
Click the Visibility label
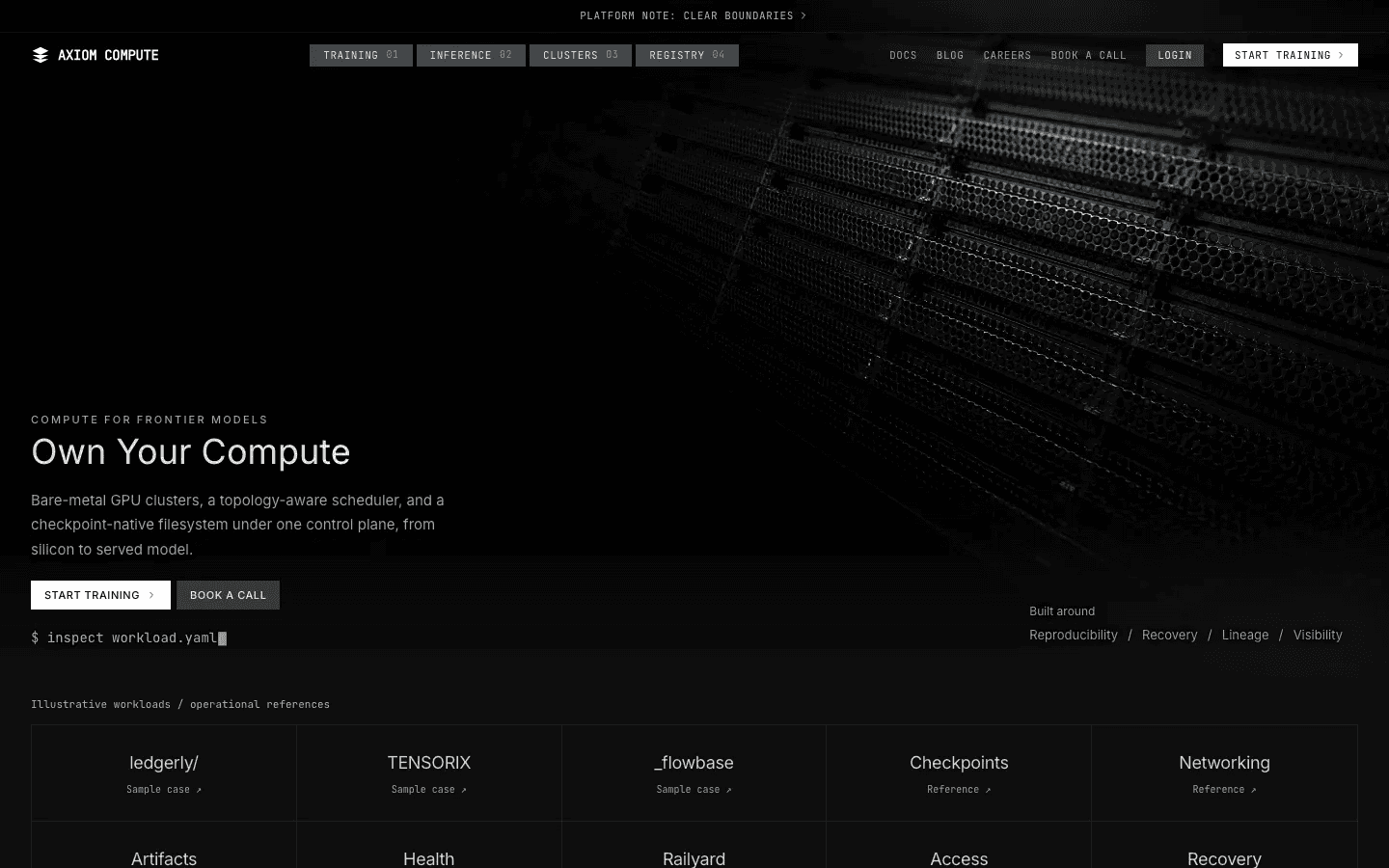click(1318, 635)
